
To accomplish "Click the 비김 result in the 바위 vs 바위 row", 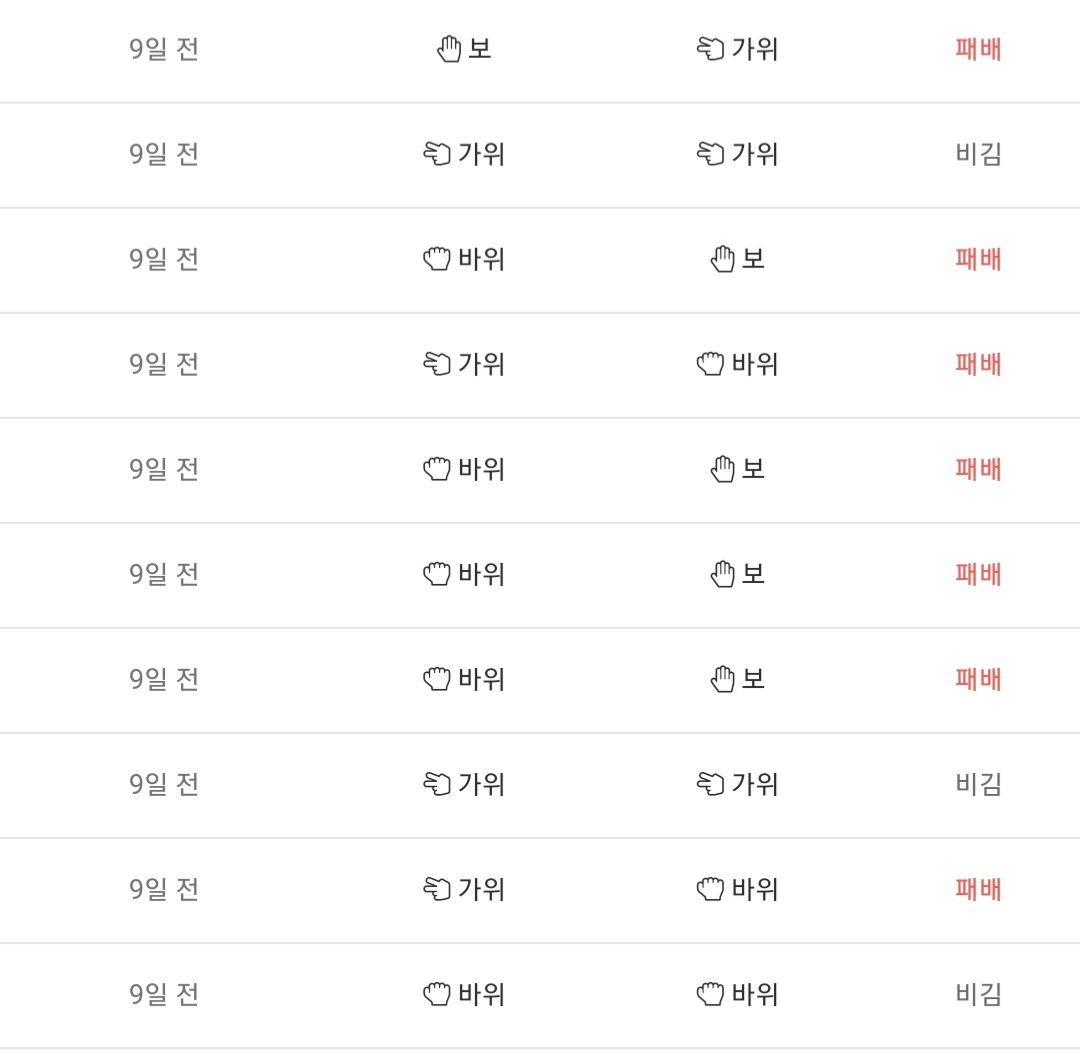I will pos(978,994).
